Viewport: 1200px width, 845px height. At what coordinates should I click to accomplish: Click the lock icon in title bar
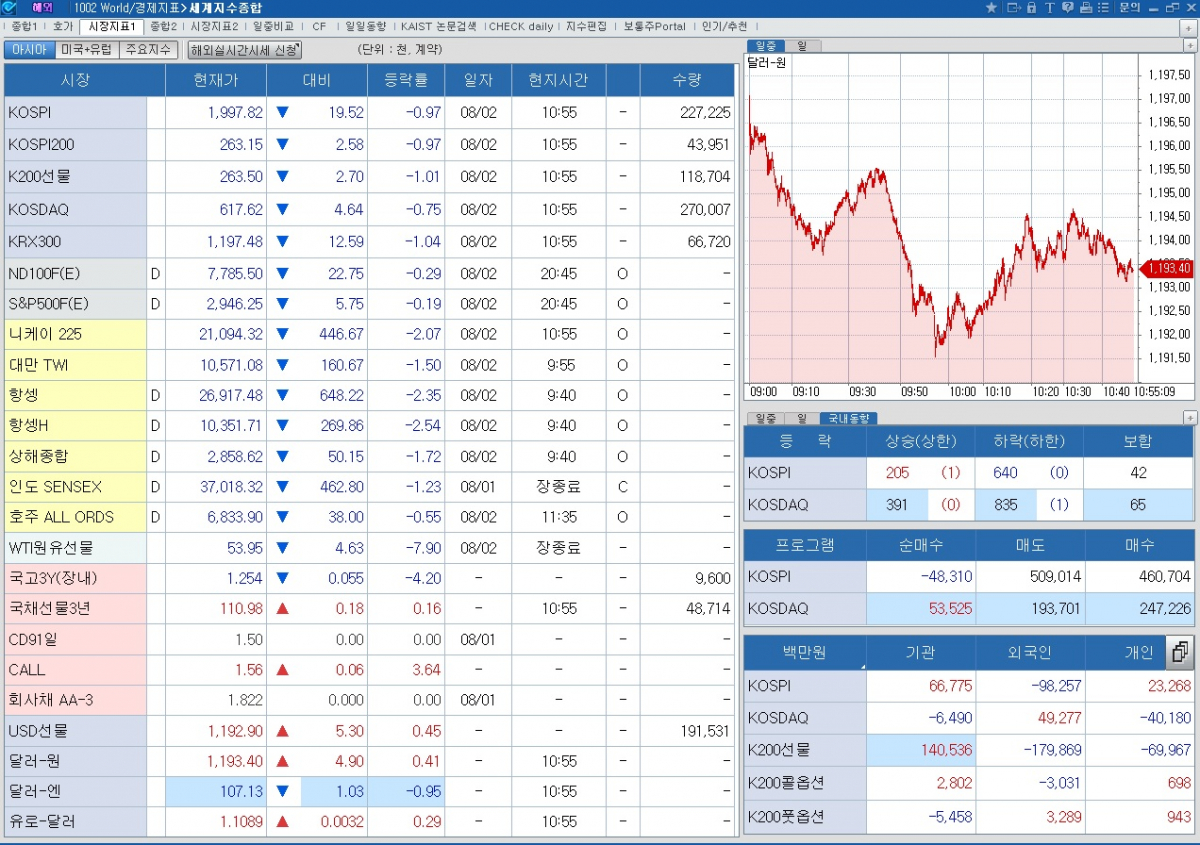click(x=1030, y=8)
